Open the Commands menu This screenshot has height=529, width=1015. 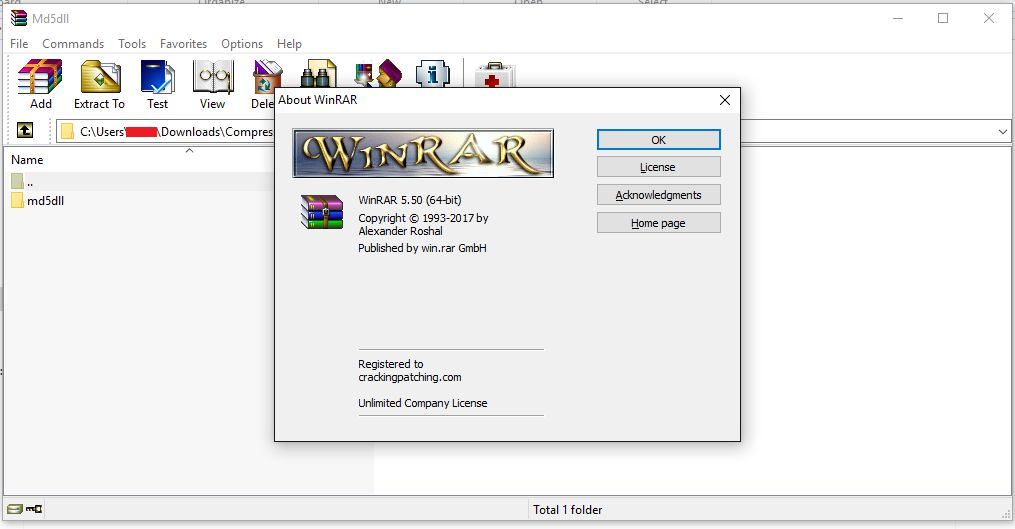(x=73, y=44)
